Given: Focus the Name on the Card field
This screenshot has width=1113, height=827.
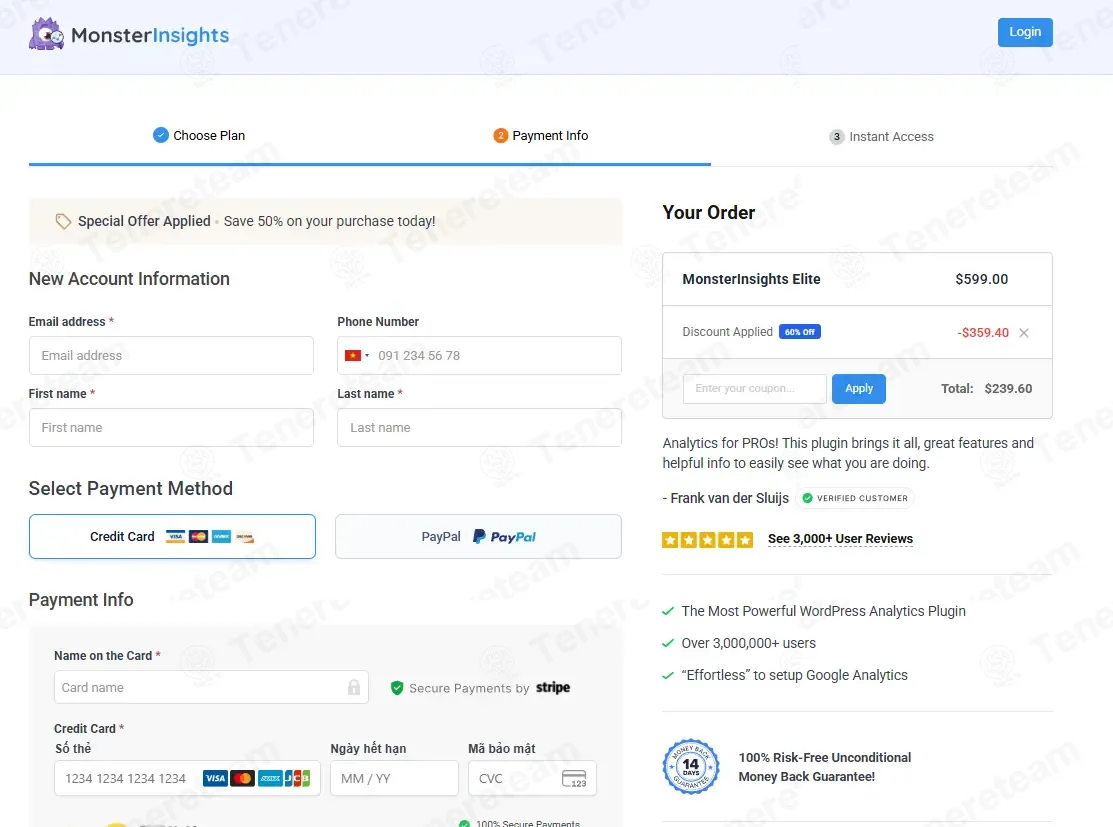Looking at the screenshot, I should pos(211,687).
